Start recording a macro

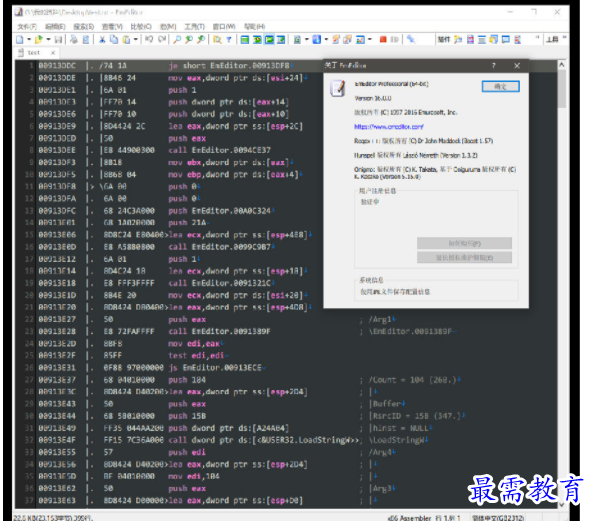point(336,39)
